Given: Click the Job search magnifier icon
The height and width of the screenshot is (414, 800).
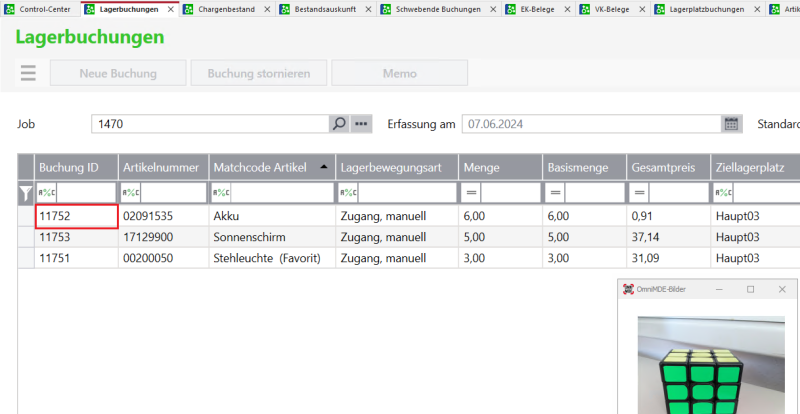Looking at the screenshot, I should pyautogui.click(x=339, y=124).
